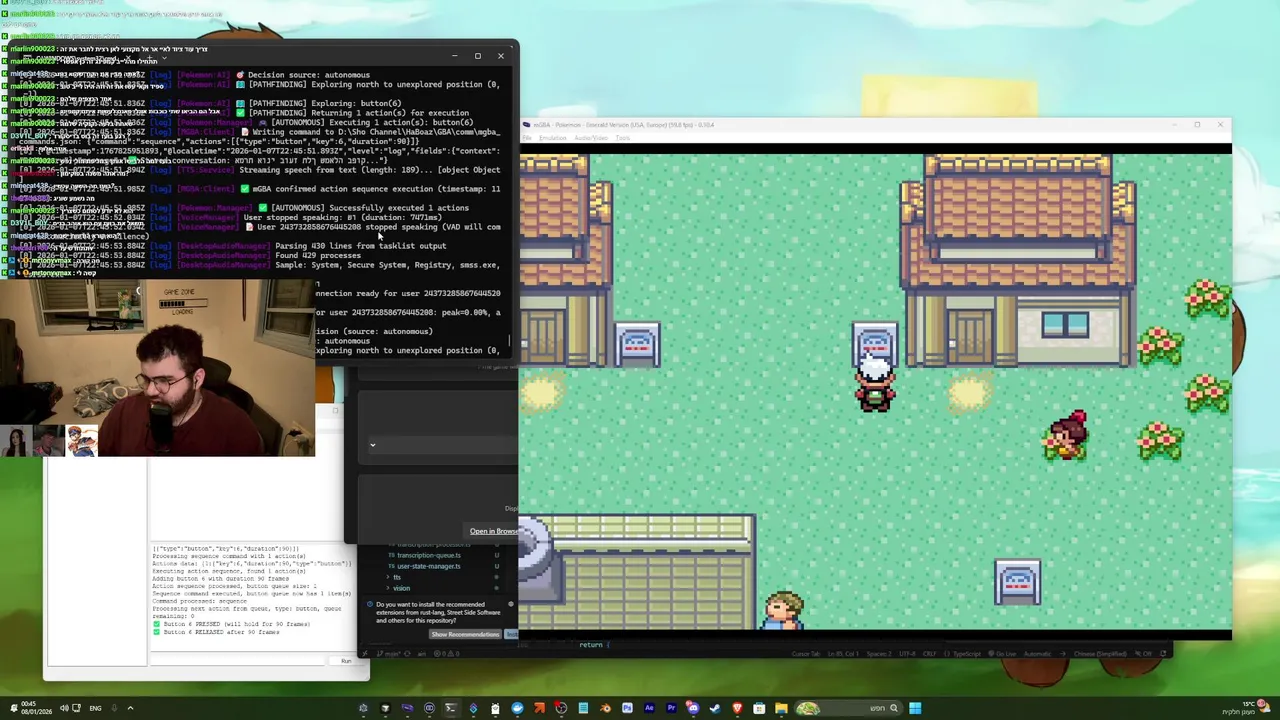Open transcription-queue.ts in explorer
1280x720 pixels.
point(429,555)
